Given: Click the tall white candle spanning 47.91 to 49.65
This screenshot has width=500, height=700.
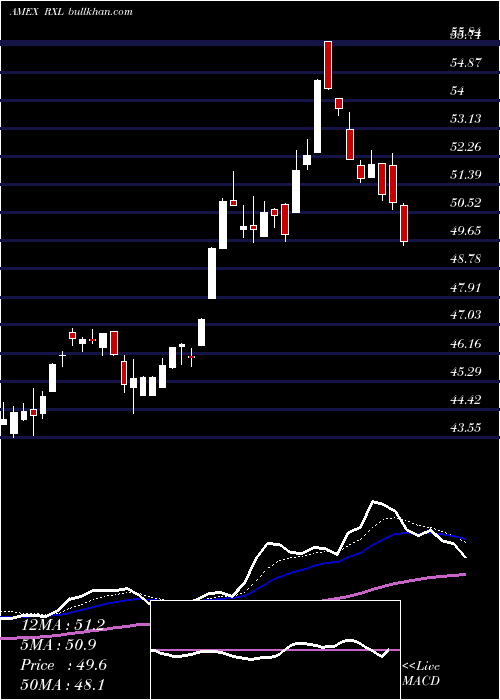Looking at the screenshot, I should tap(212, 273).
